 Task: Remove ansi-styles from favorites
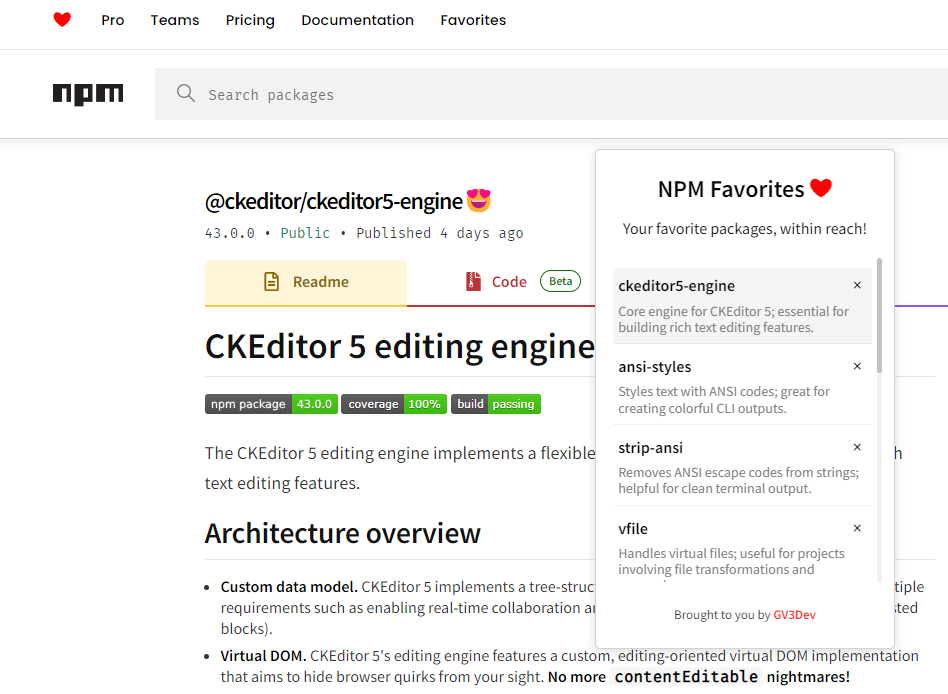[x=857, y=366]
